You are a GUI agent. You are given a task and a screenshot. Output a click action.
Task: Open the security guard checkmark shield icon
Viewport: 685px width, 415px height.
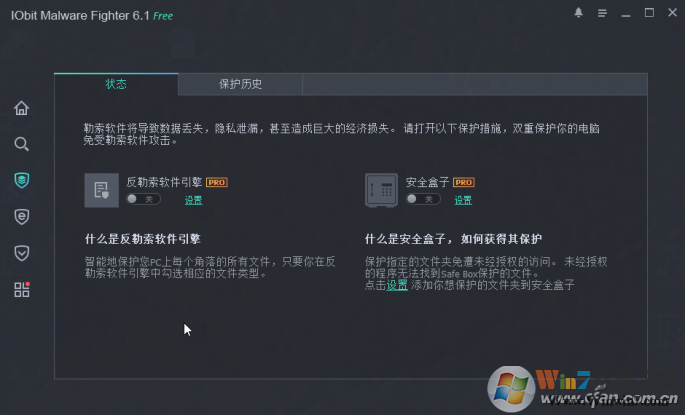point(21,252)
